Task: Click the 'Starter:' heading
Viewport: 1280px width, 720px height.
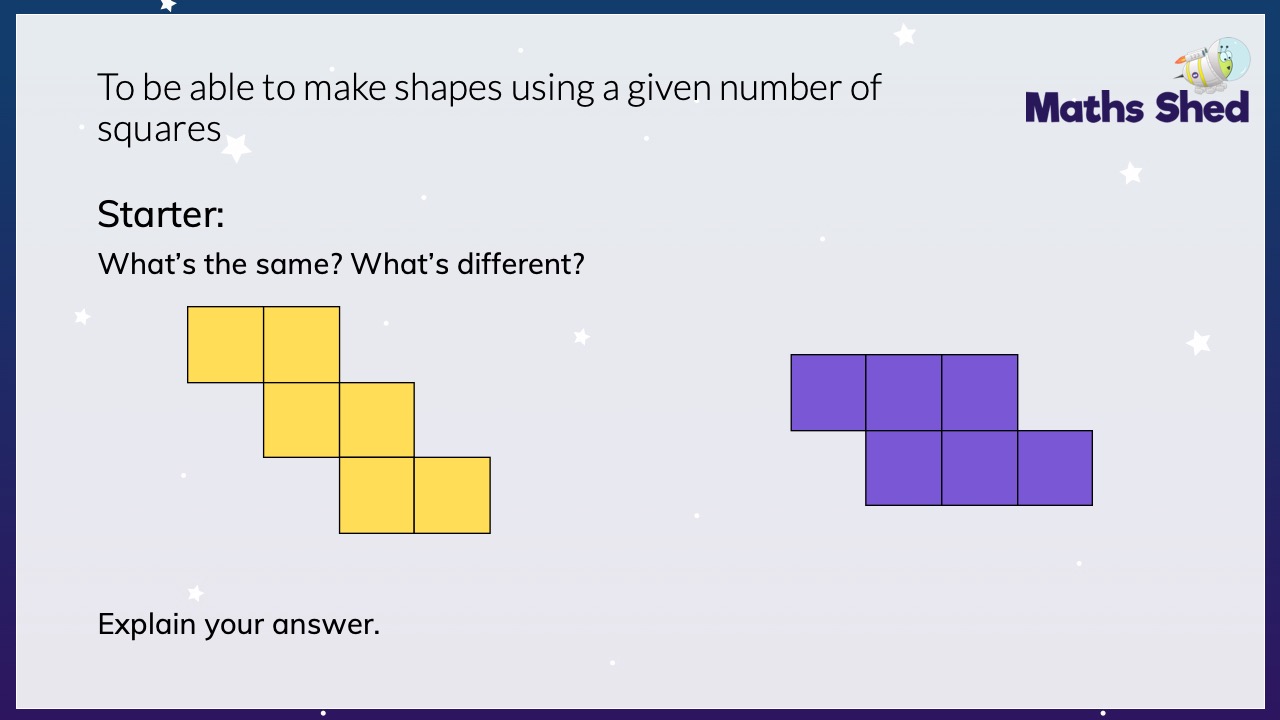Action: pyautogui.click(x=161, y=214)
